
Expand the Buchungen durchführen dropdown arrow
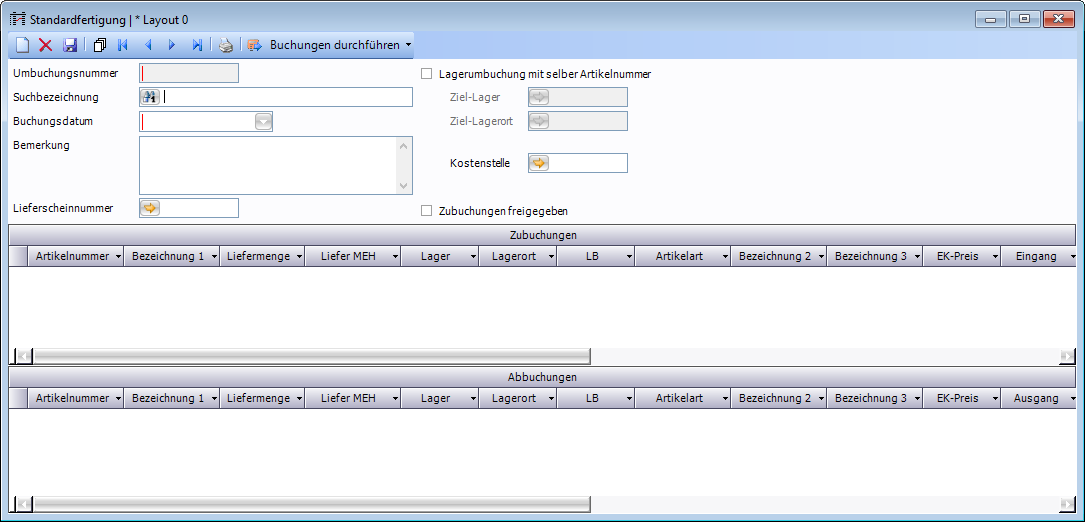pos(408,45)
